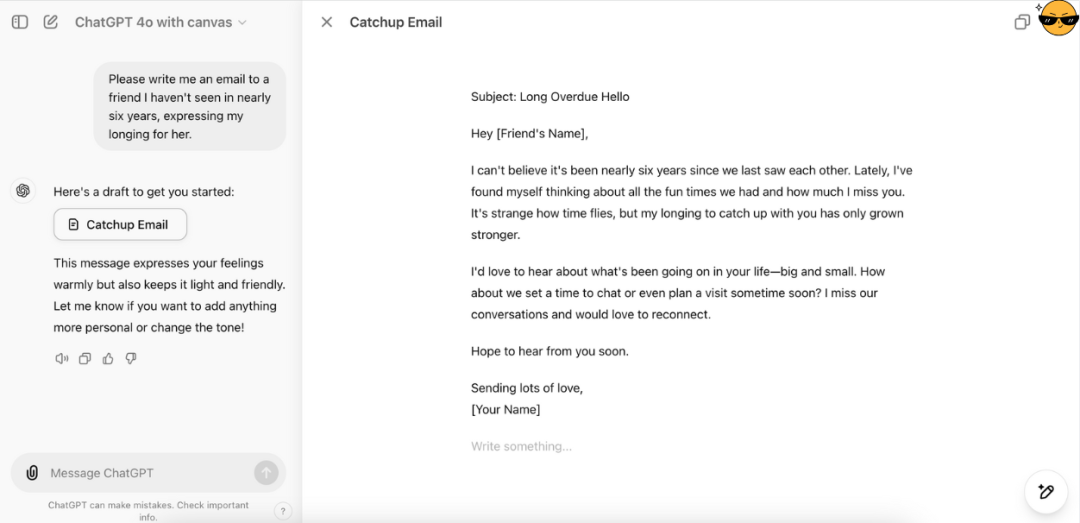Open the Catchup Email document chip
This screenshot has height=523, width=1080.
(x=120, y=225)
